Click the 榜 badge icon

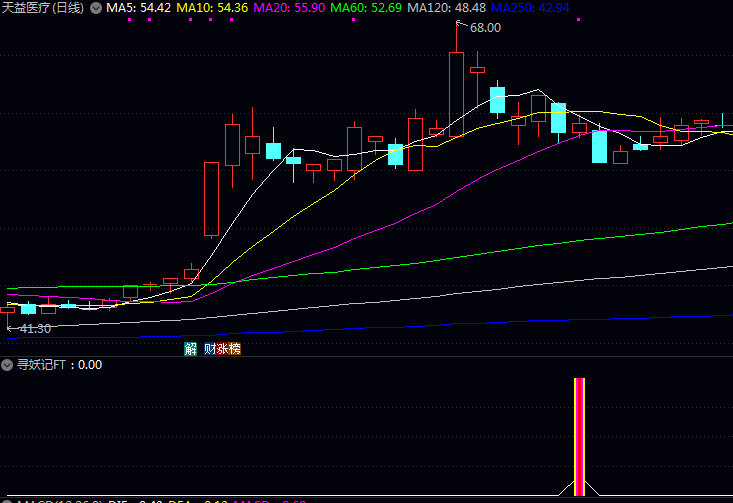point(235,349)
